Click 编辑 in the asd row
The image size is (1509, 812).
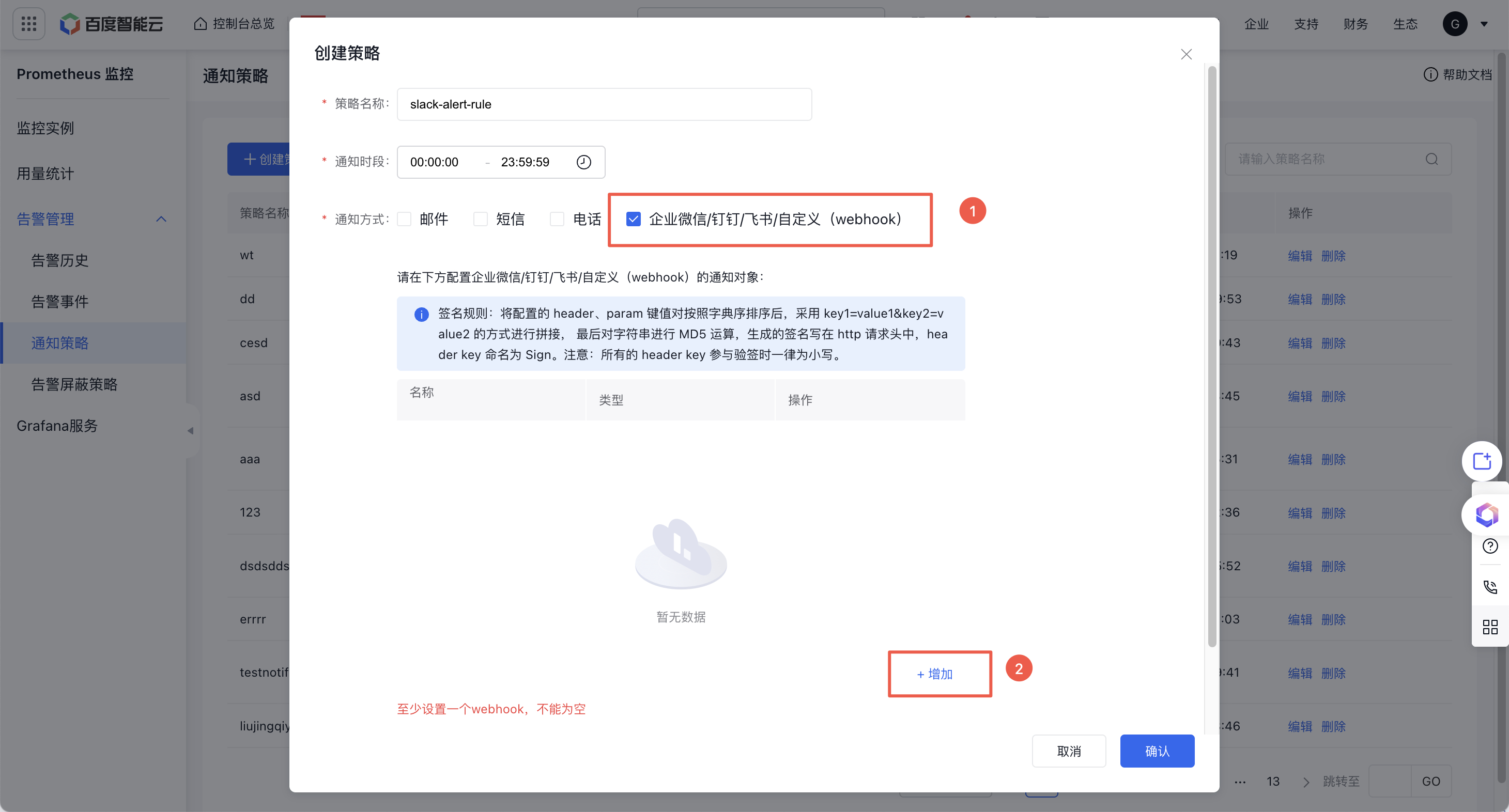[x=1300, y=397]
